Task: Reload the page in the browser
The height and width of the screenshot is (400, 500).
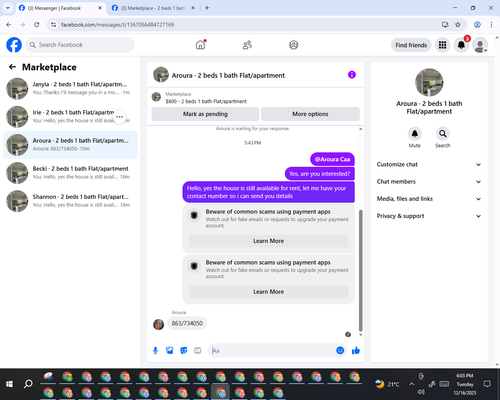Action: coord(37,25)
